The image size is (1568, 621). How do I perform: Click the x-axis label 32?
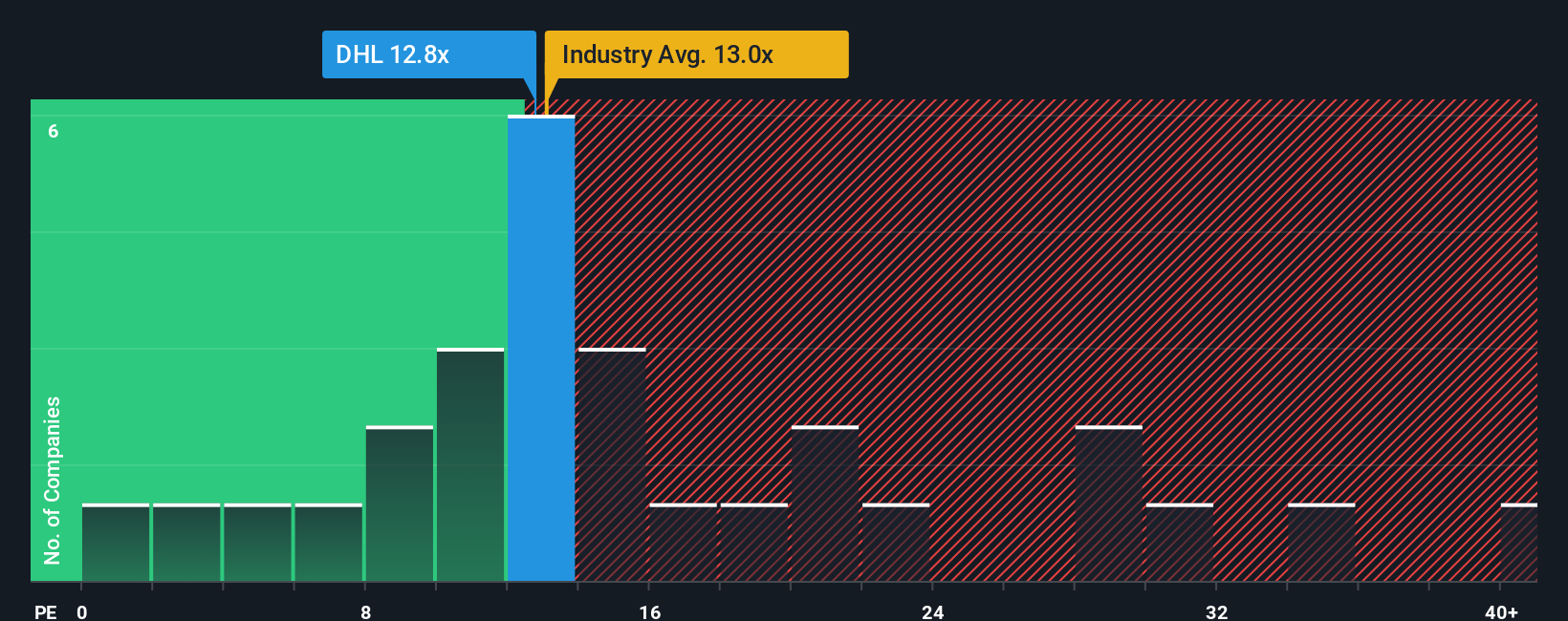coord(1216,611)
